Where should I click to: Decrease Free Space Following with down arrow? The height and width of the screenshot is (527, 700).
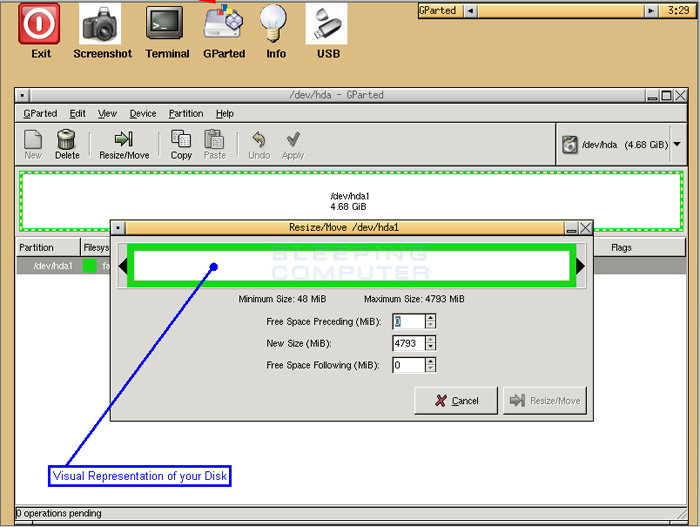[x=430, y=369]
